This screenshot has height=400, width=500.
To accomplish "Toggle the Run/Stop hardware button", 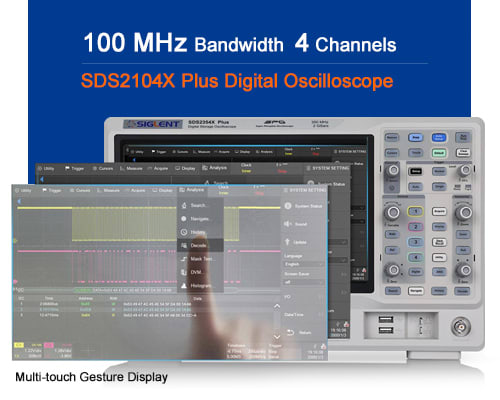I will click(x=463, y=137).
